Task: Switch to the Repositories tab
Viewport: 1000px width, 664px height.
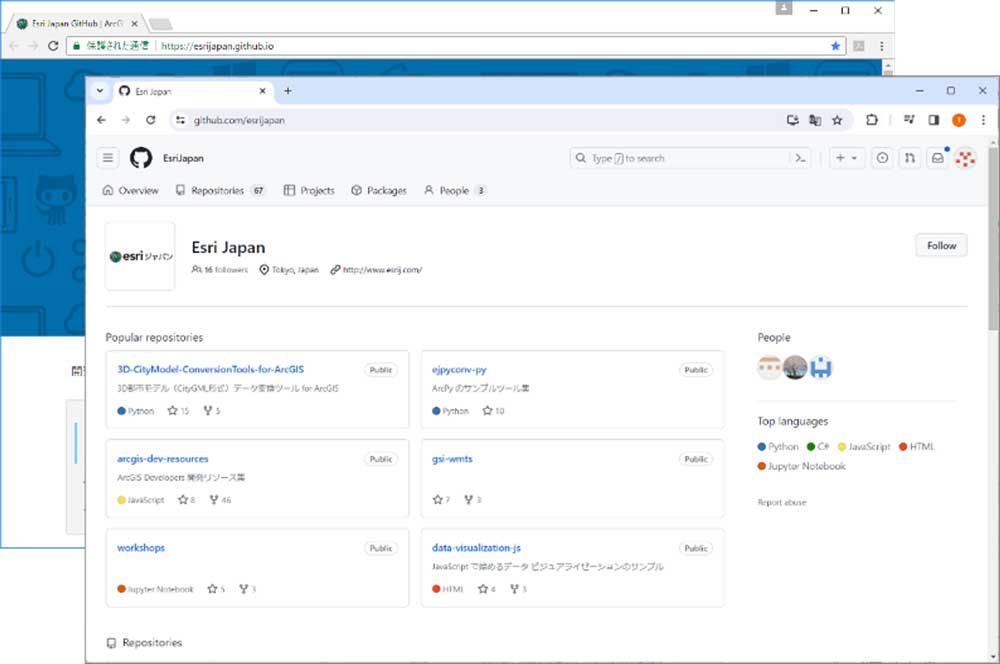Action: [x=217, y=190]
